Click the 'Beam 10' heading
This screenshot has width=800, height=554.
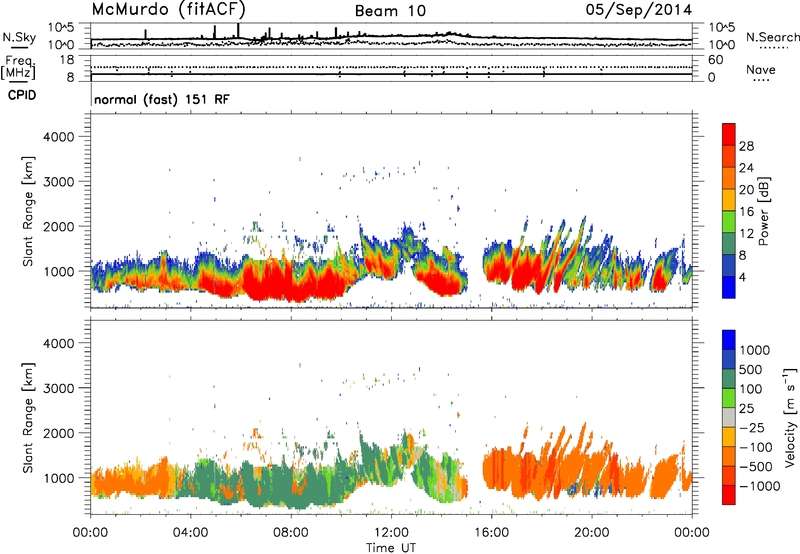click(x=390, y=11)
